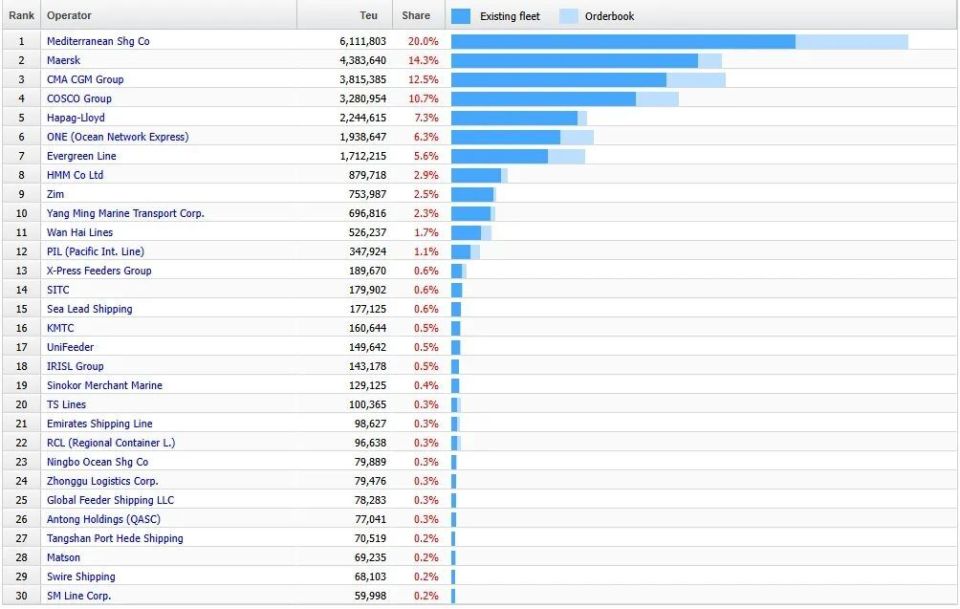
Task: Click the Orderbook legend color swatch
Action: tap(568, 17)
